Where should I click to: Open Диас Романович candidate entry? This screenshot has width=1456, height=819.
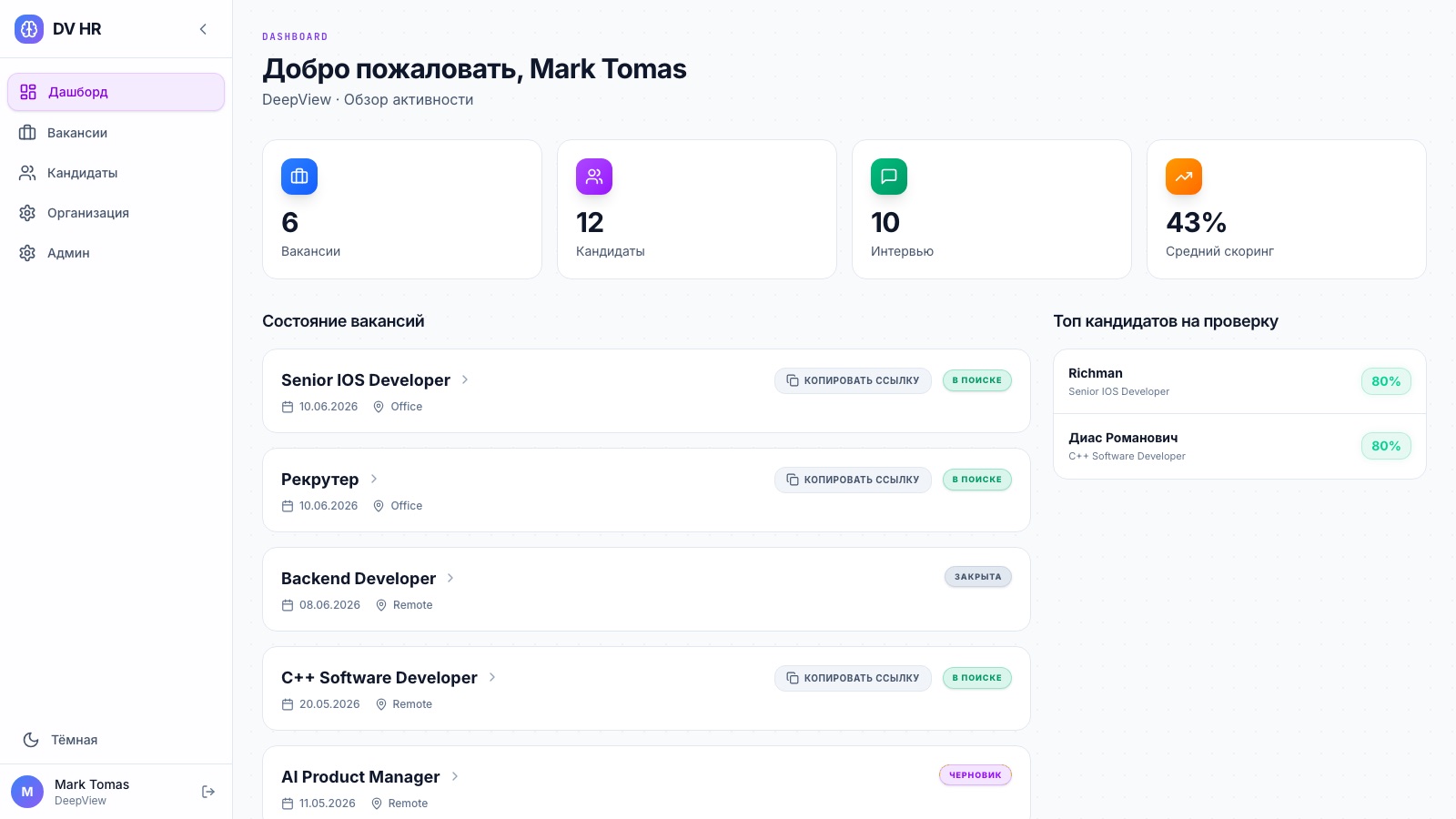pyautogui.click(x=1239, y=446)
